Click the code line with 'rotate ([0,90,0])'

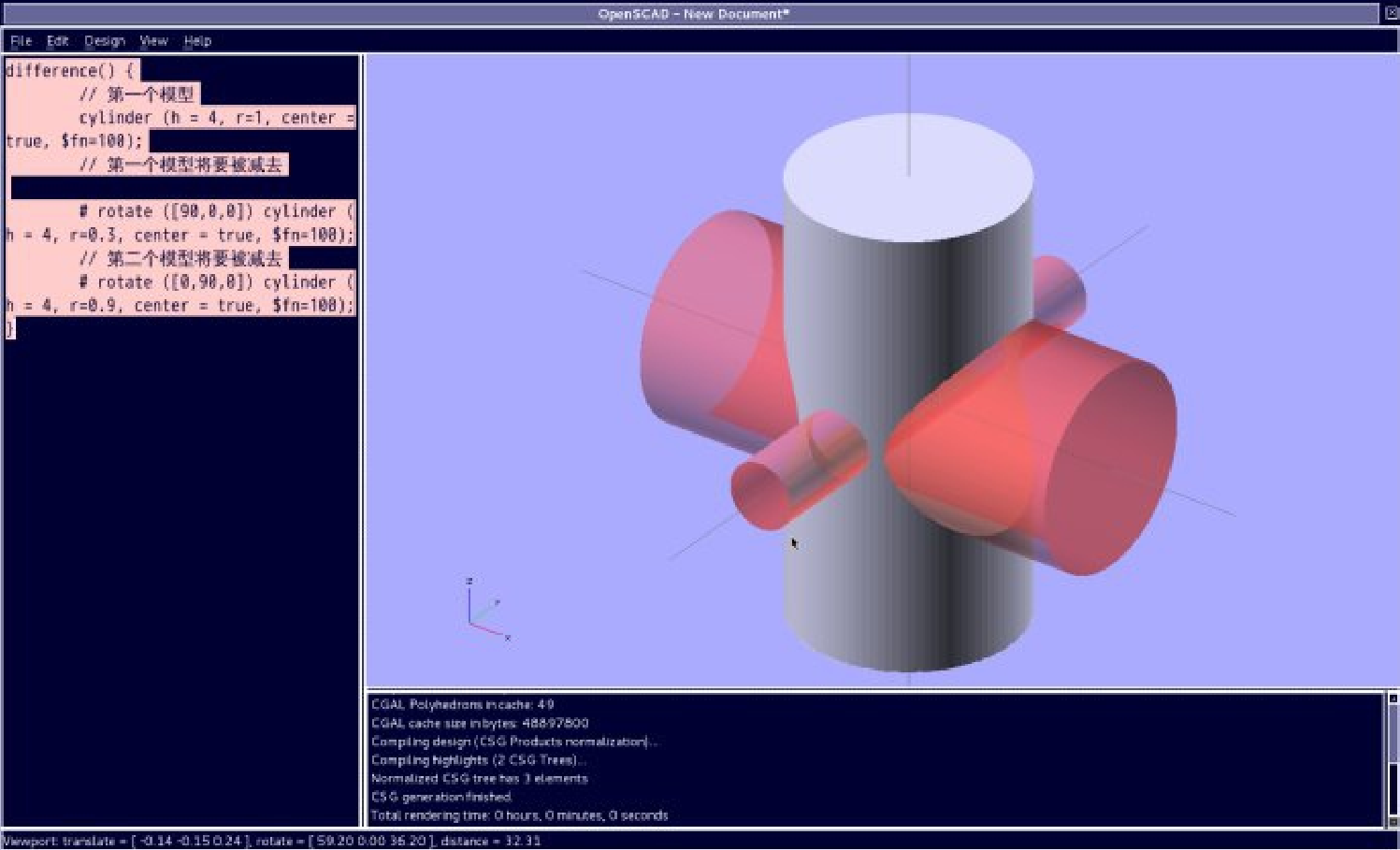point(215,282)
